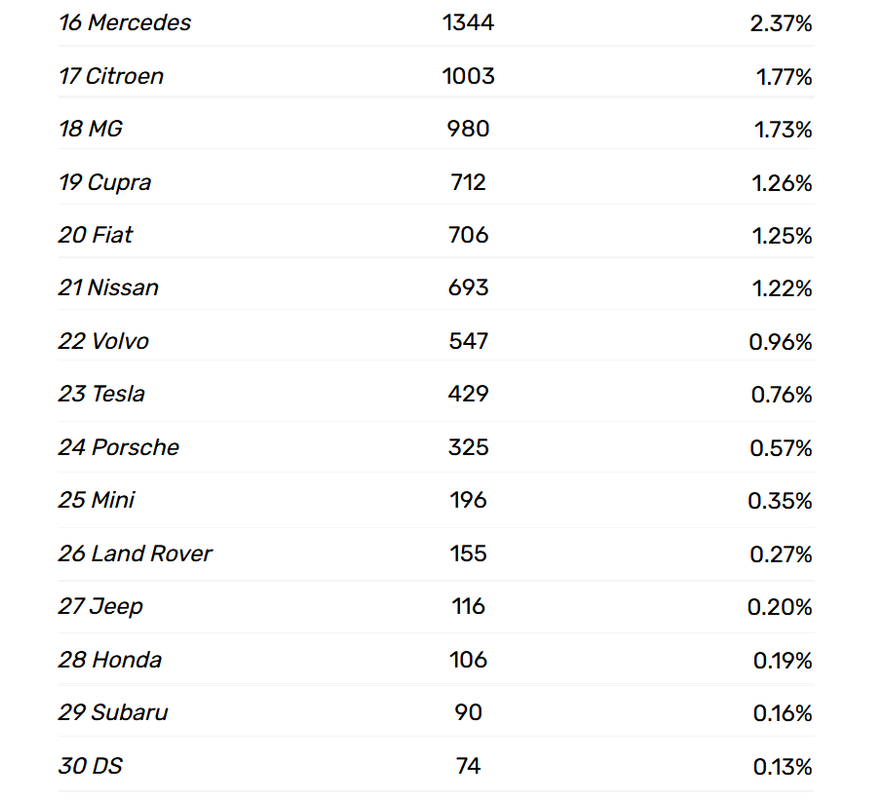Click the 0.96% share for Volvo

point(780,342)
